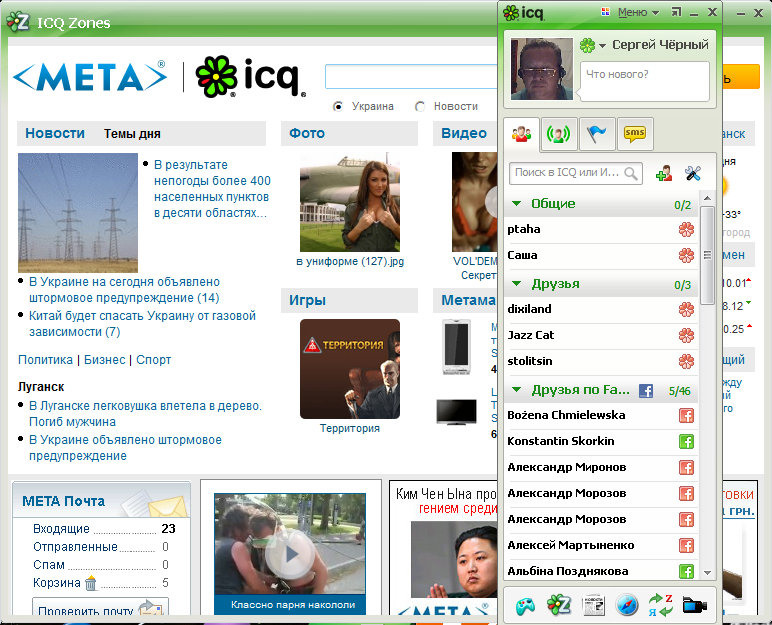Open the power lines news thumbnail
The image size is (772, 625).
pos(78,213)
